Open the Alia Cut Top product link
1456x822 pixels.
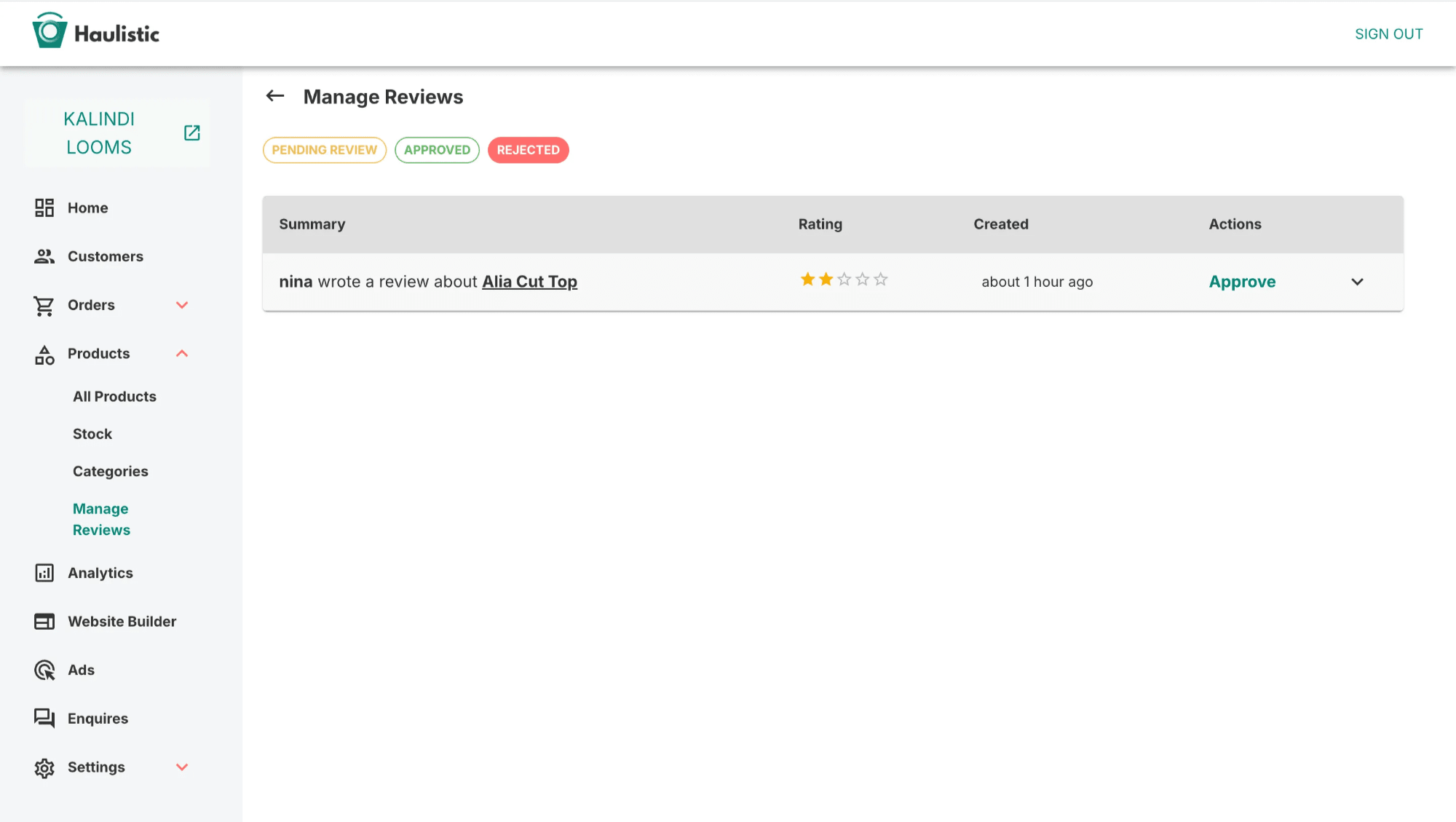click(x=529, y=282)
